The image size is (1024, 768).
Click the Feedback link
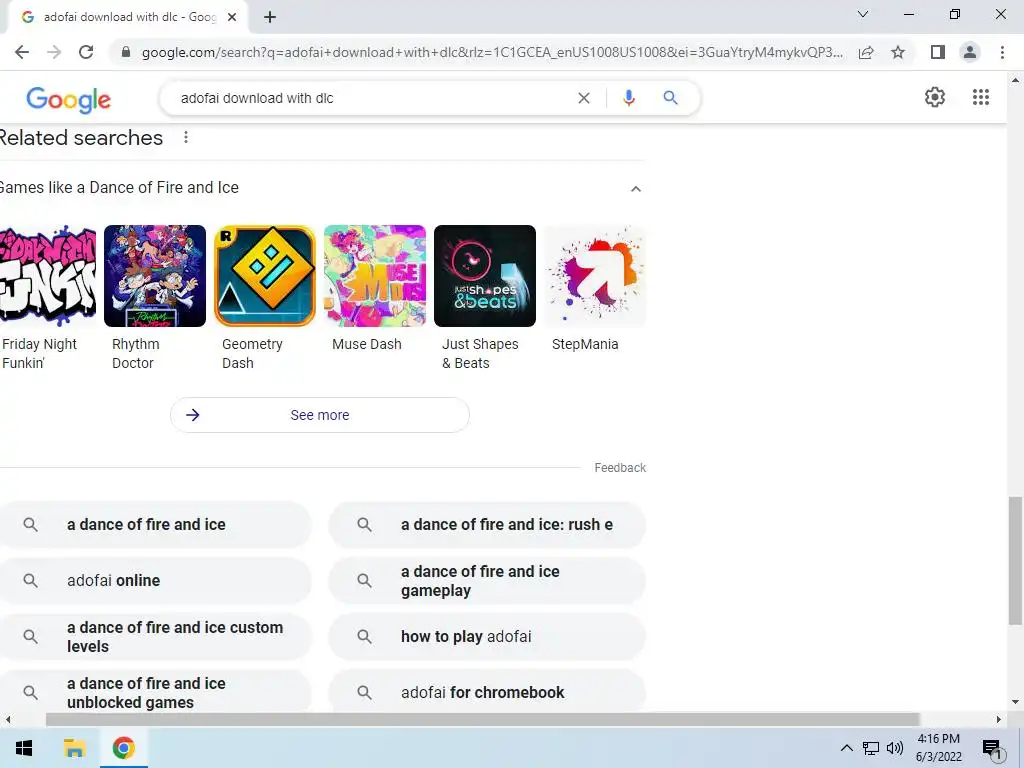(x=620, y=468)
